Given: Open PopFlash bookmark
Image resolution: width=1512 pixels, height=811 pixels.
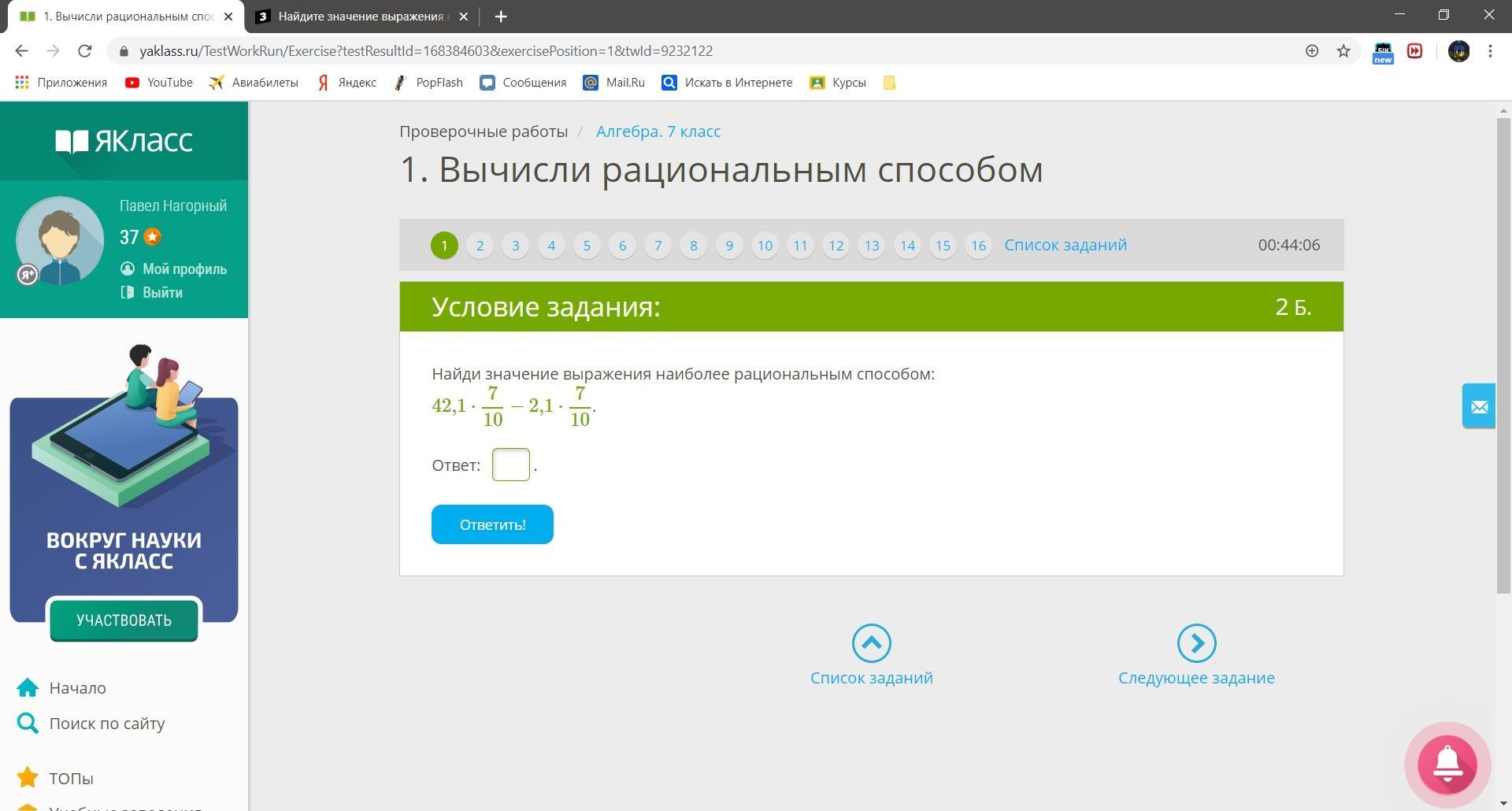Looking at the screenshot, I should coord(429,83).
